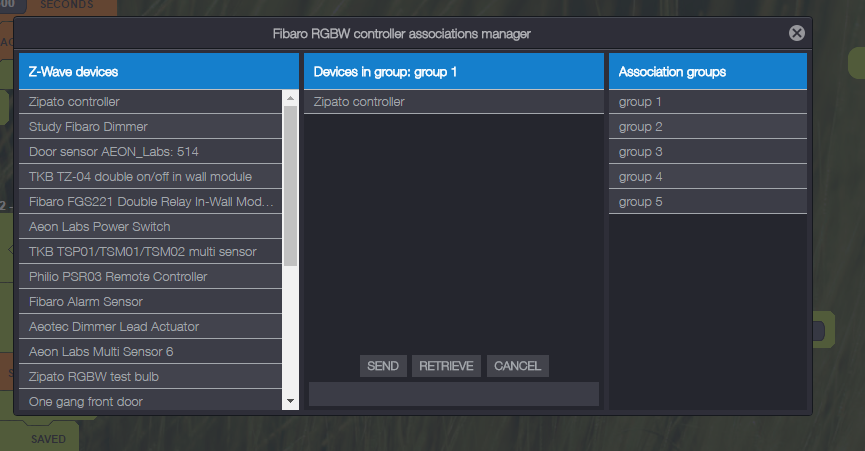865x451 pixels.
Task: Select Fibaro Alarm Sensor device
Action: [x=150, y=302]
